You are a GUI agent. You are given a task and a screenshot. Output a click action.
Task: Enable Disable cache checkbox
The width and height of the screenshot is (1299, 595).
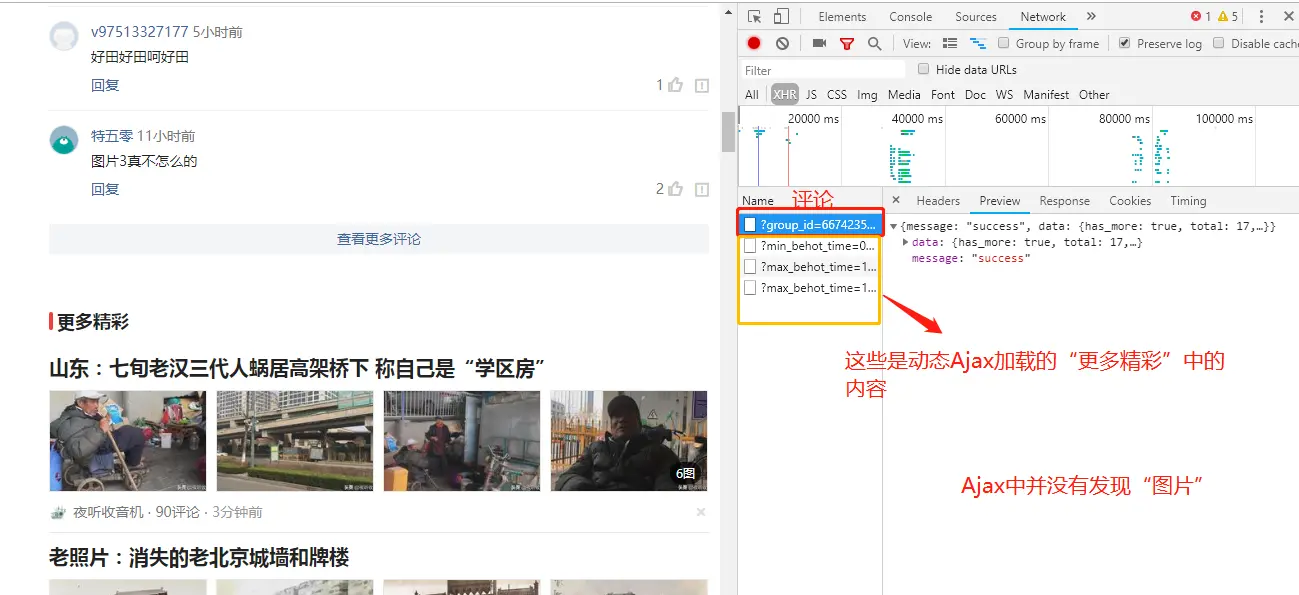(x=1219, y=43)
